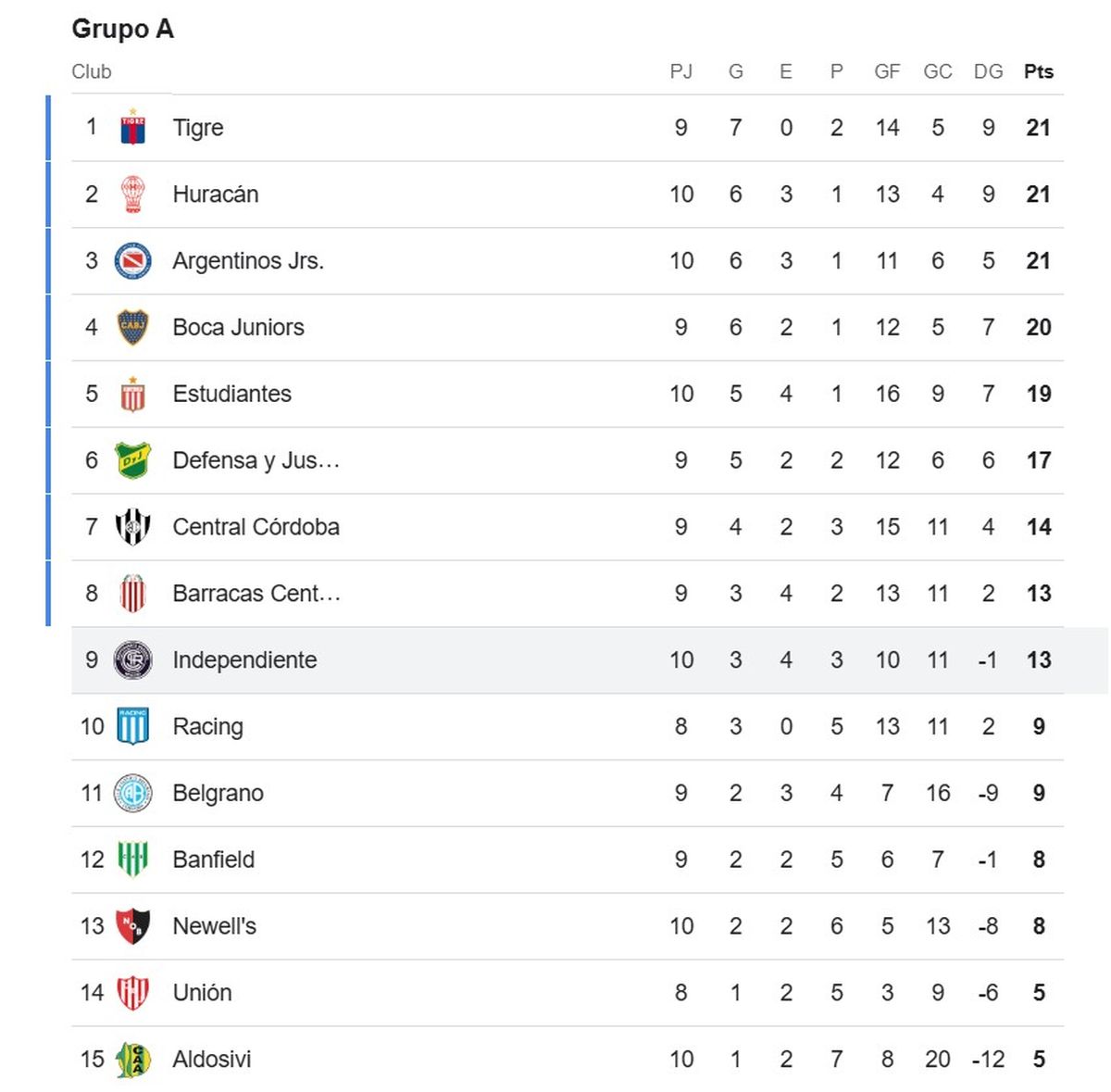Image resolution: width=1111 pixels, height=1092 pixels.
Task: Click the Huracán balloon crest icon
Action: (x=132, y=194)
